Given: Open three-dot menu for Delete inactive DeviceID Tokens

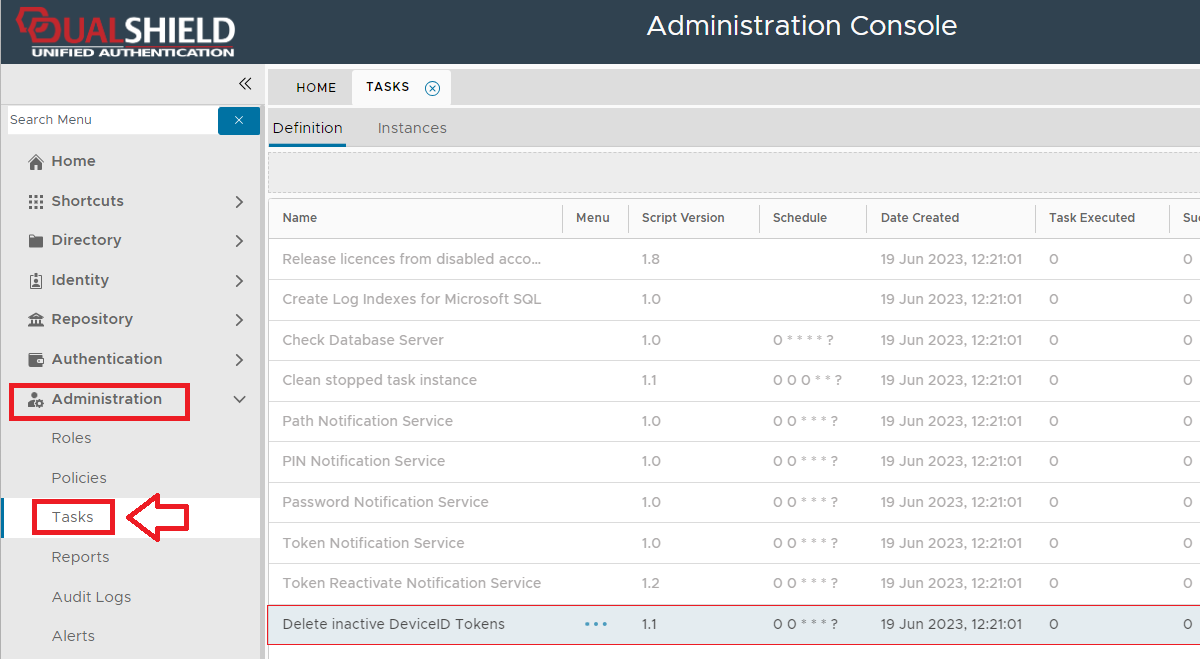Looking at the screenshot, I should pyautogui.click(x=596, y=624).
